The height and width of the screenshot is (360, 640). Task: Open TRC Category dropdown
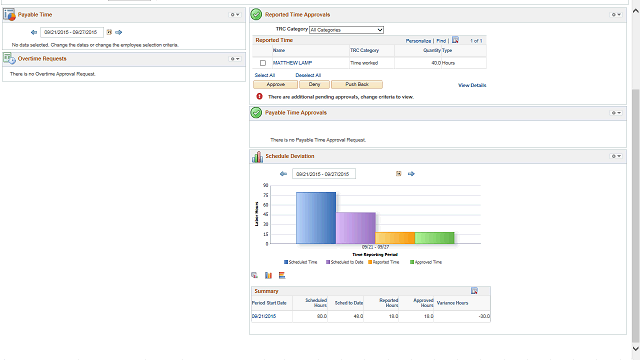coord(346,30)
